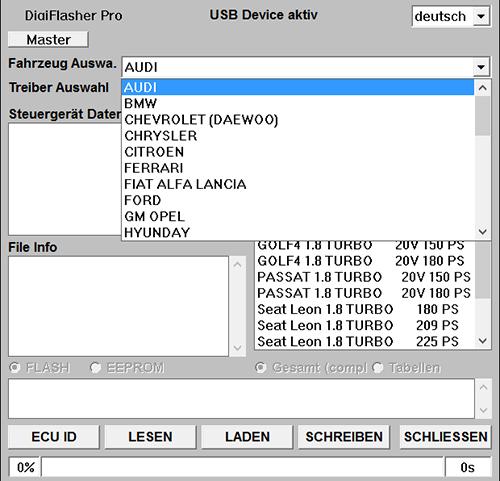
Task: Choose FERRARI in the vehicle dropdown list
Action: [298, 168]
